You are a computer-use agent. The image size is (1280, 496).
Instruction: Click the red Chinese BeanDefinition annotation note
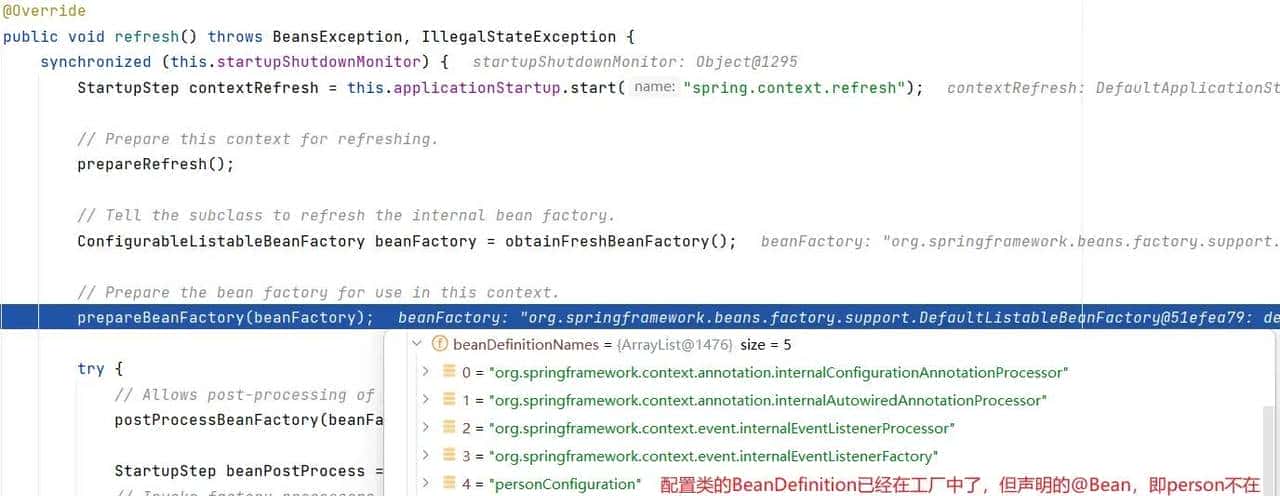(x=960, y=485)
